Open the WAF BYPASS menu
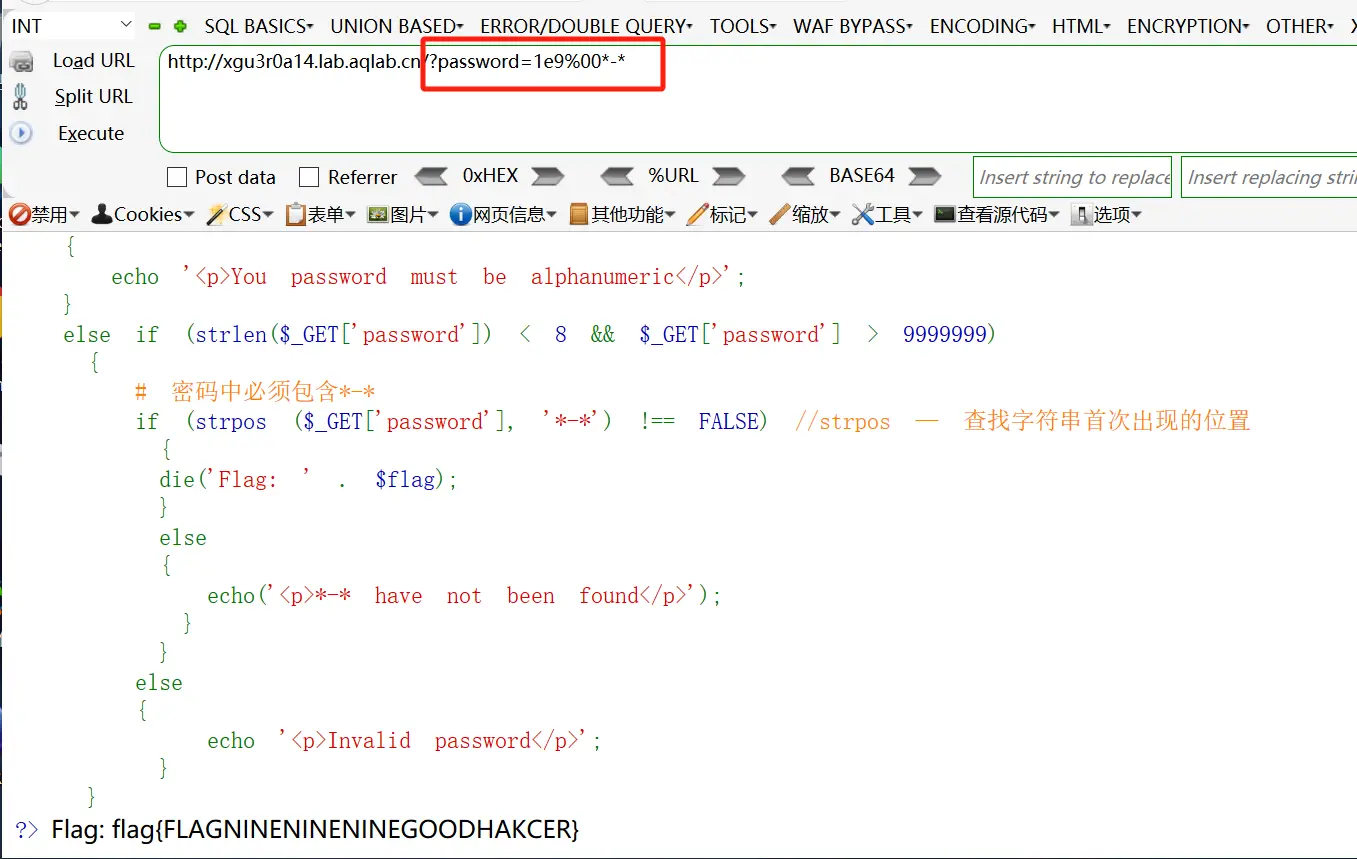The image size is (1357, 859). [x=856, y=26]
